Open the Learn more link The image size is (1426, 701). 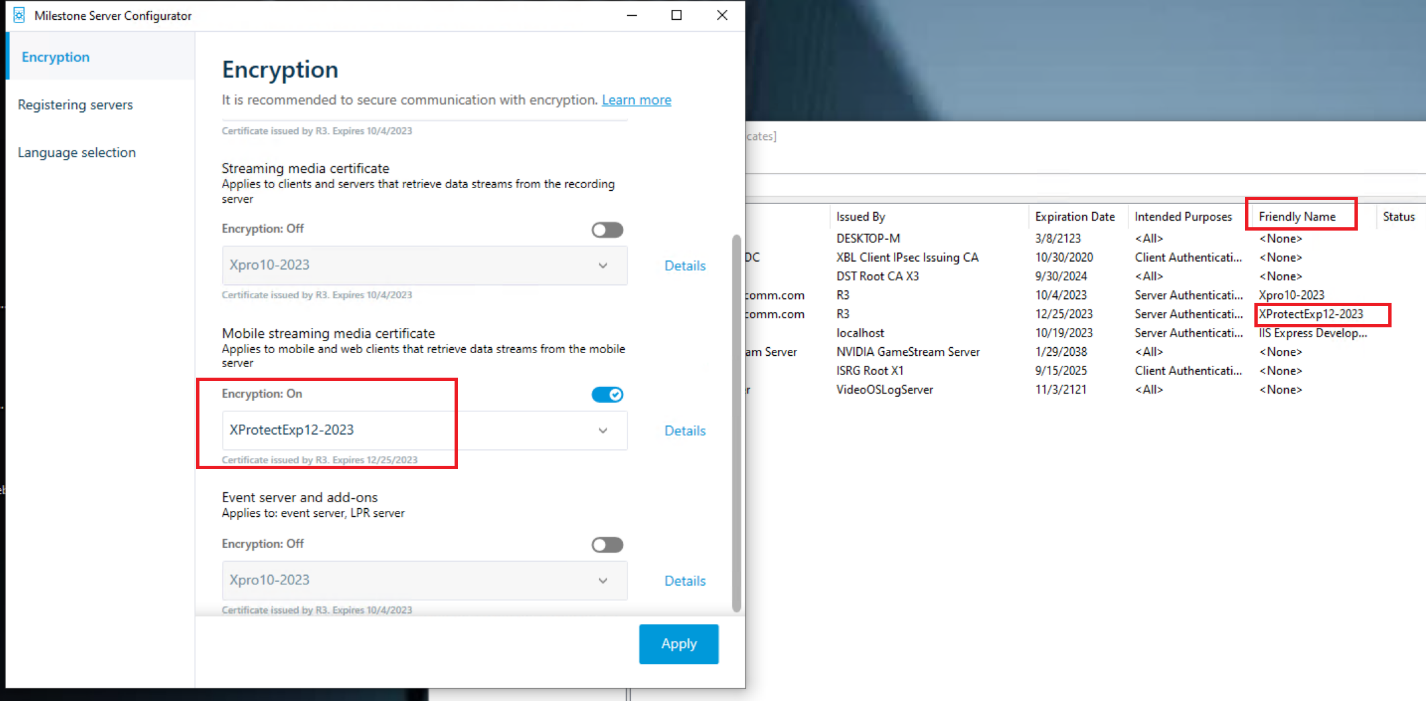pyautogui.click(x=636, y=99)
